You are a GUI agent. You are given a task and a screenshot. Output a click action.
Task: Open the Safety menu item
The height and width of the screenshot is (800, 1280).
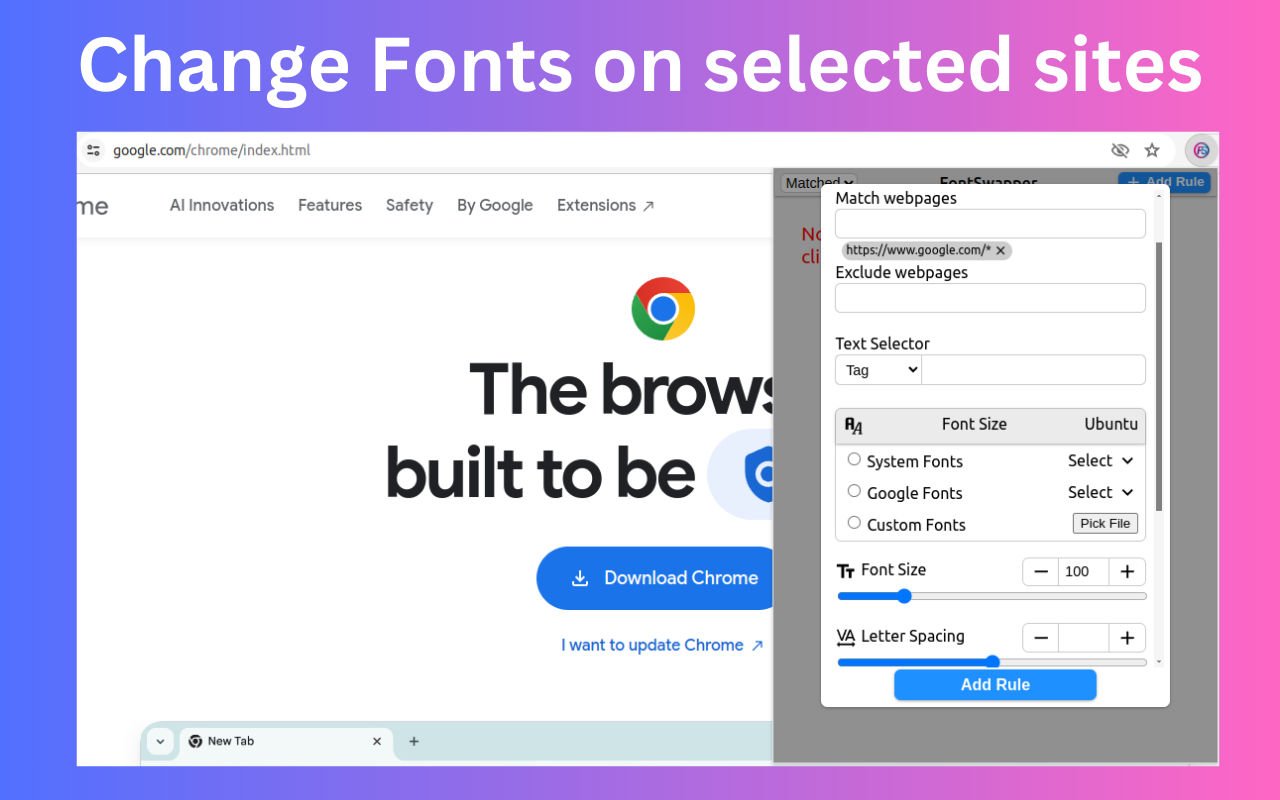point(409,205)
